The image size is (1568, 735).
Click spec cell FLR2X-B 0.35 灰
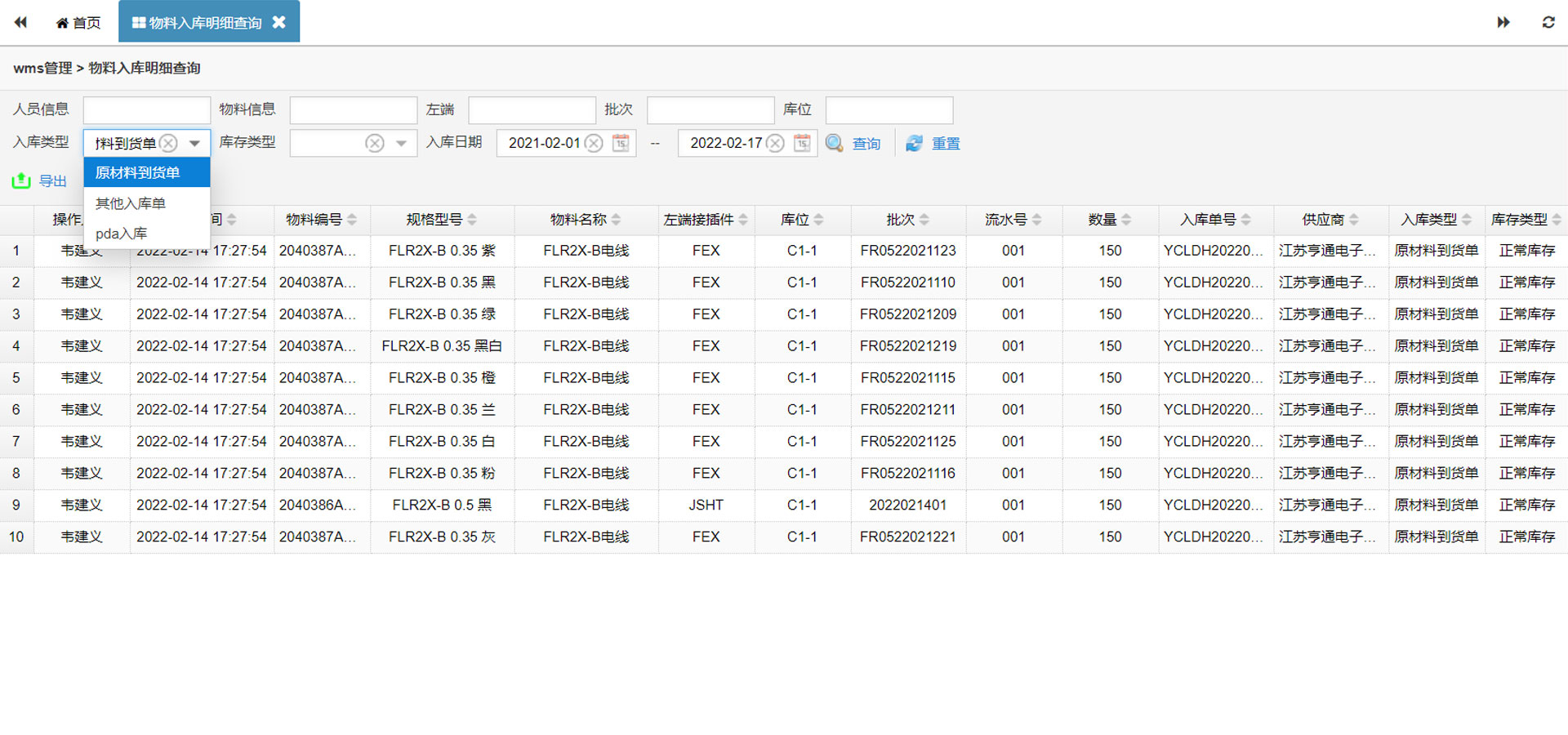tap(442, 537)
